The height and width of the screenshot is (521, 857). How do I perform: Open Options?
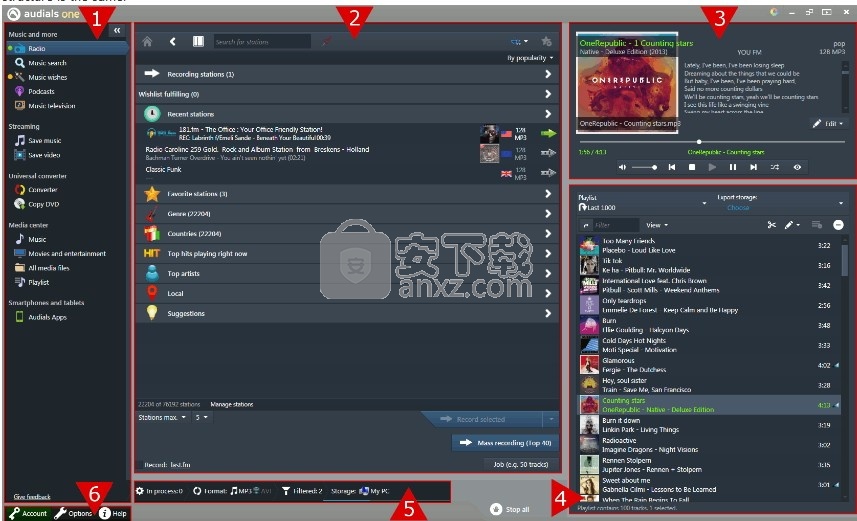[x=74, y=513]
